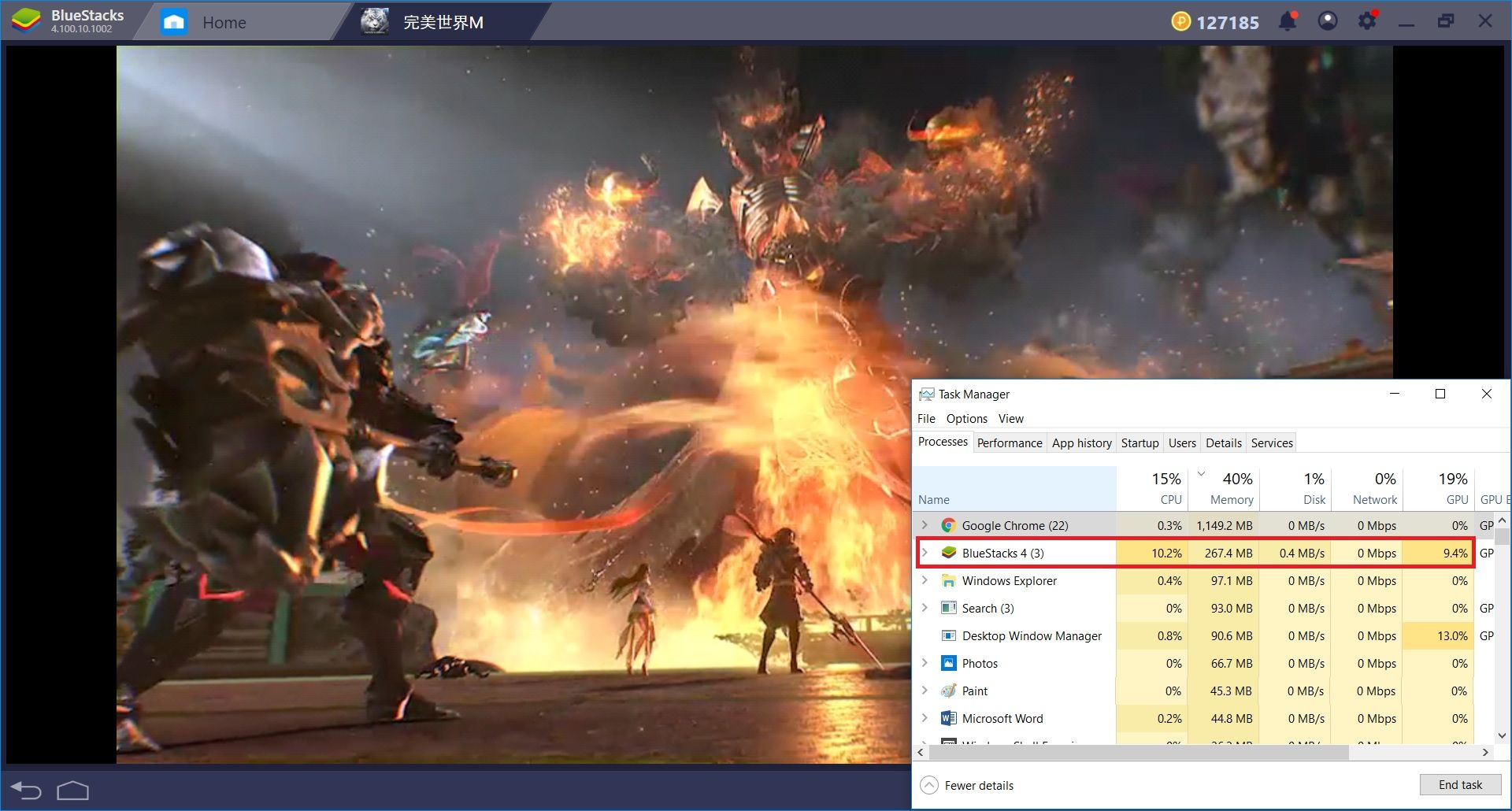Screen dimensions: 1512x811
Task: Click horizontal scrollbar left arrow
Action: click(x=921, y=752)
